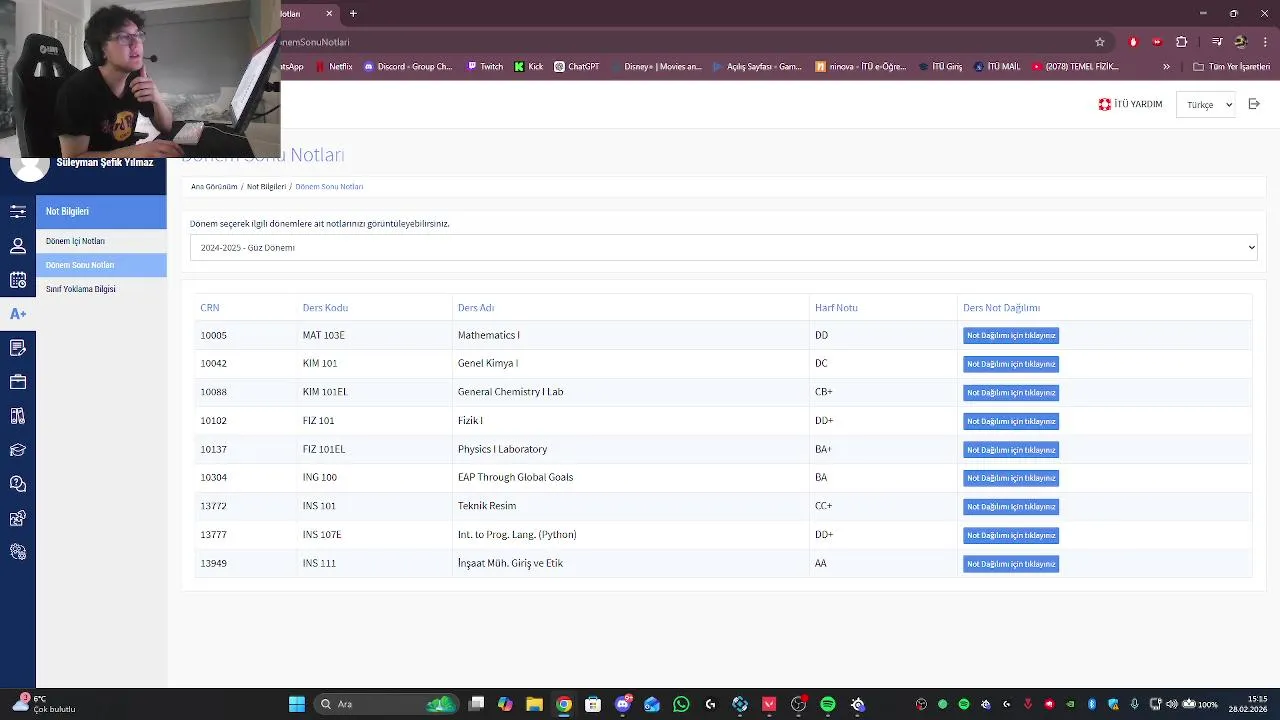Click the document edit icon in sidebar
The height and width of the screenshot is (720, 1280).
pyautogui.click(x=18, y=348)
